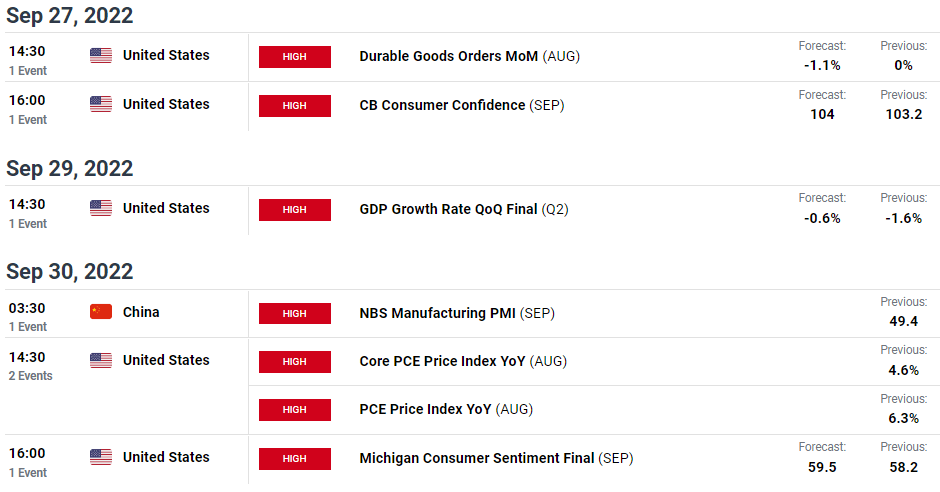The image size is (940, 492).
Task: Open Durable Goods Orders MoM event
Action: click(x=469, y=56)
